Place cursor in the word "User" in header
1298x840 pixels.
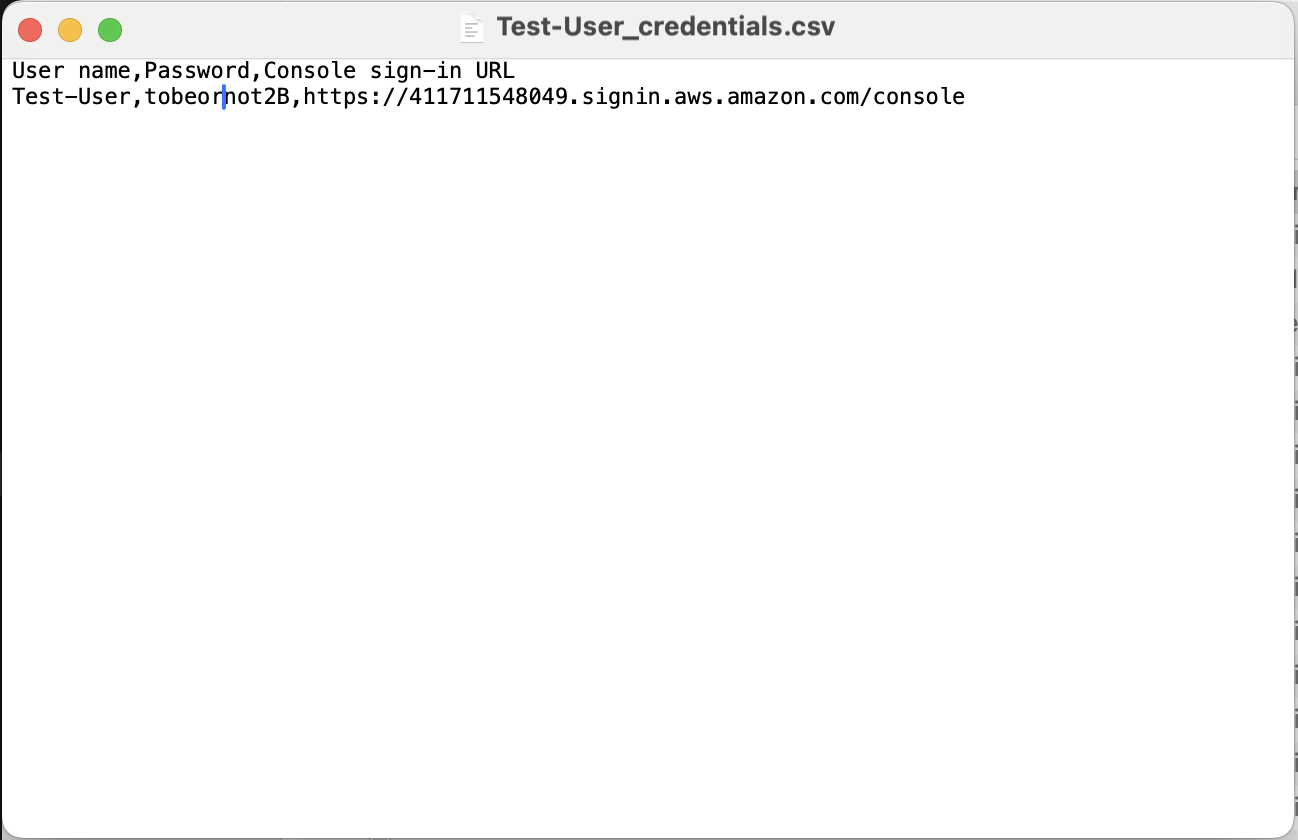38,71
